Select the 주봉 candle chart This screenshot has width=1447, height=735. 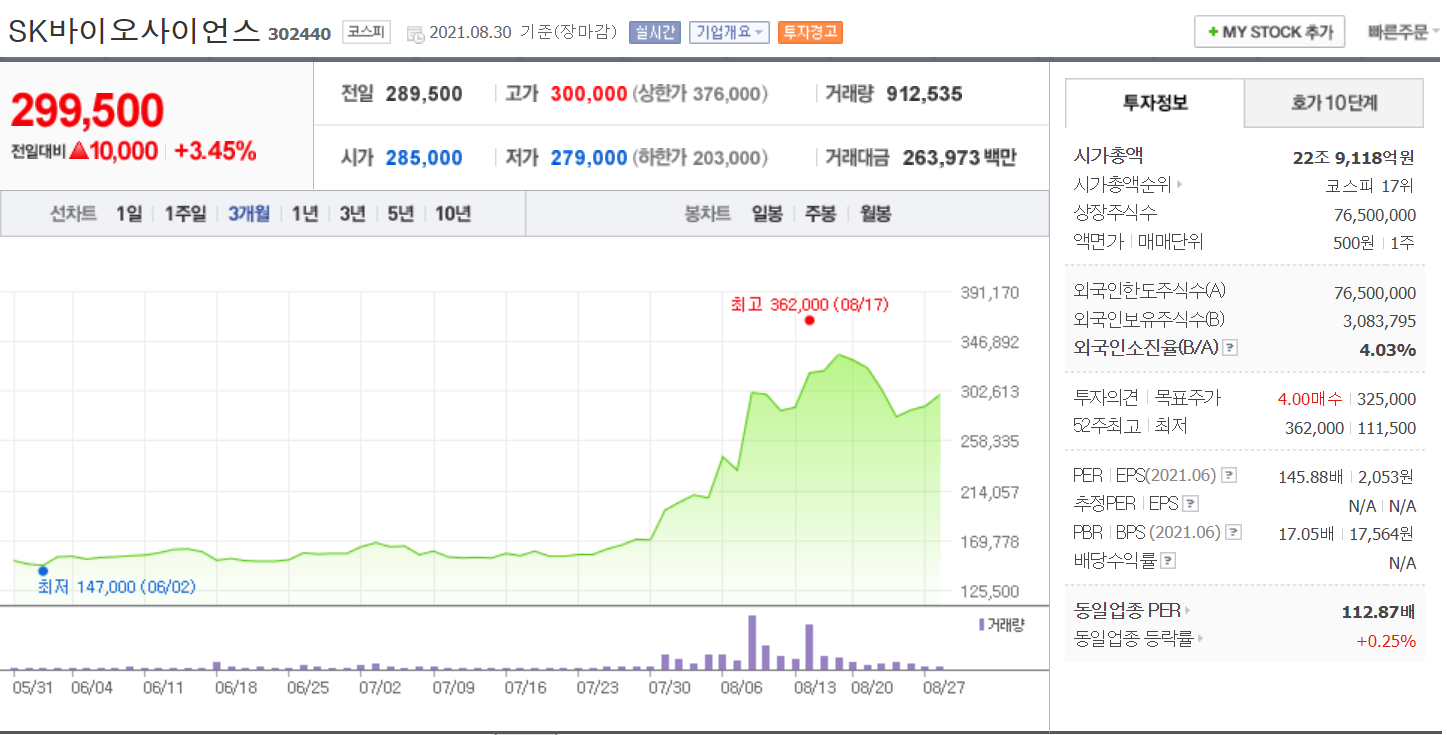(x=820, y=213)
